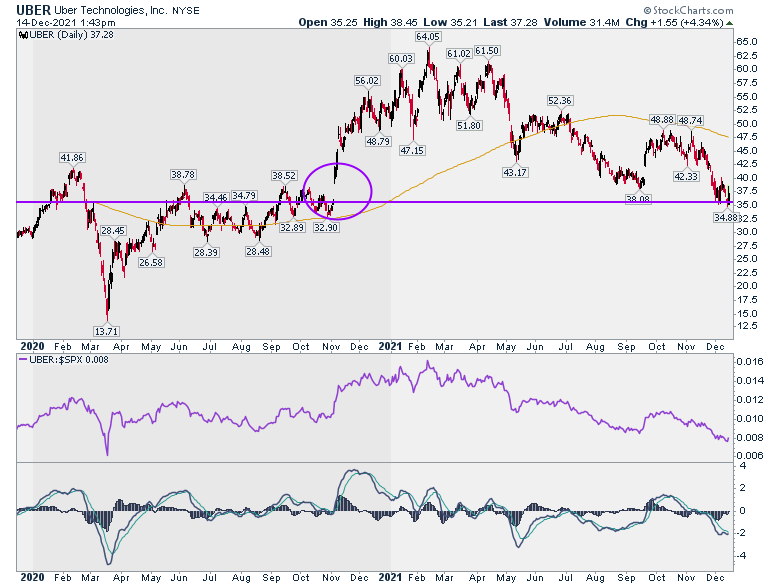Open the StockCharts.com copyright link
The height and width of the screenshot is (586, 780).
688,10
